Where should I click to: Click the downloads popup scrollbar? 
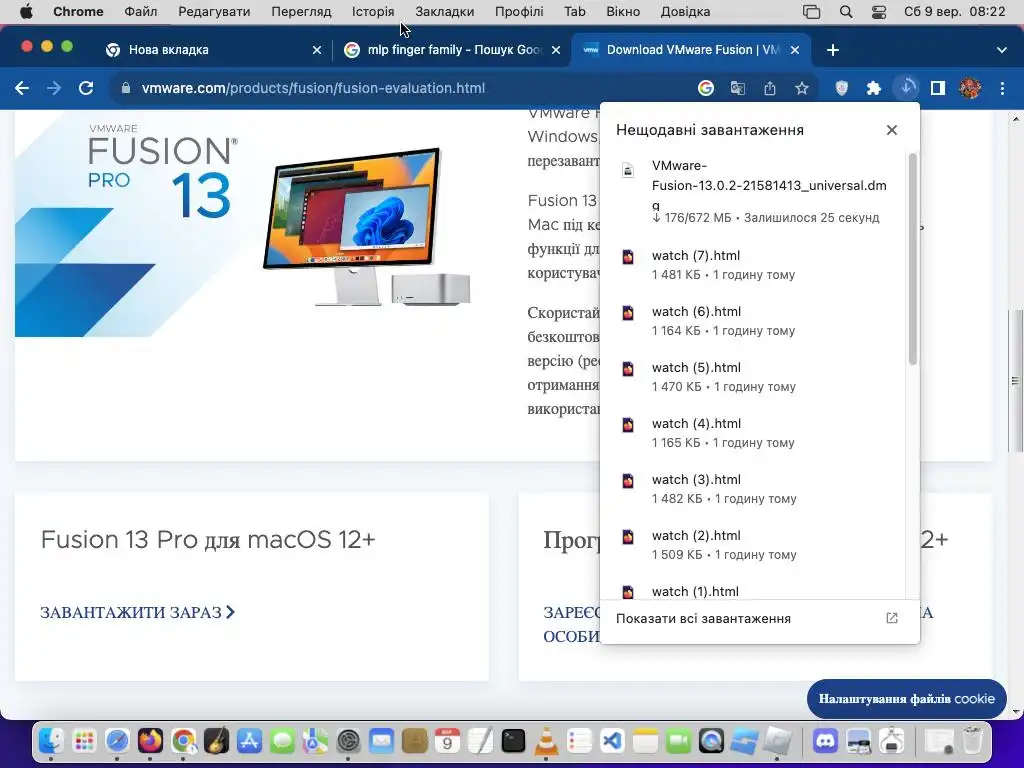coord(912,259)
